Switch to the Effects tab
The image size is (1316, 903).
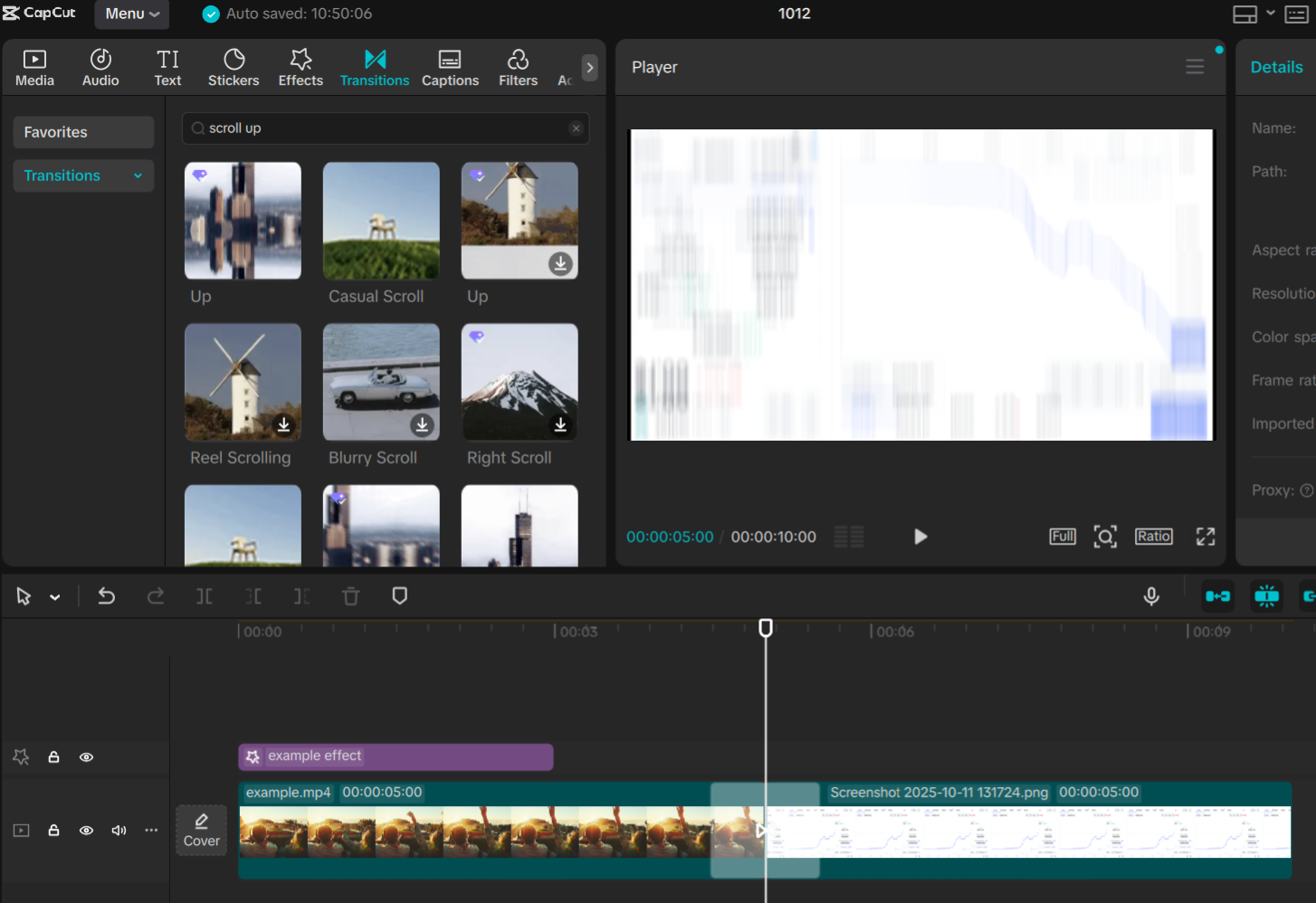pyautogui.click(x=300, y=68)
